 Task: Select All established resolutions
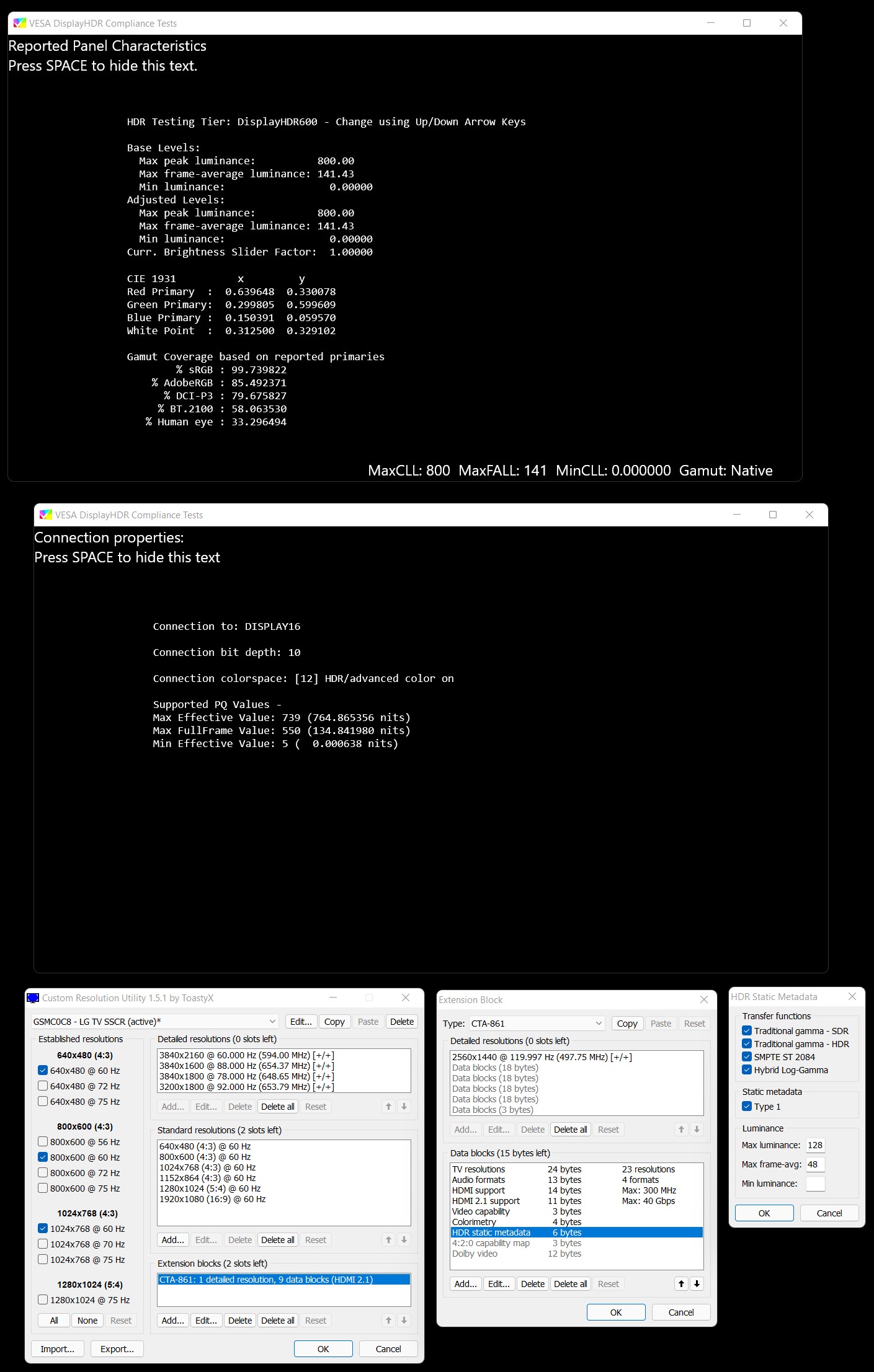pyautogui.click(x=54, y=1320)
